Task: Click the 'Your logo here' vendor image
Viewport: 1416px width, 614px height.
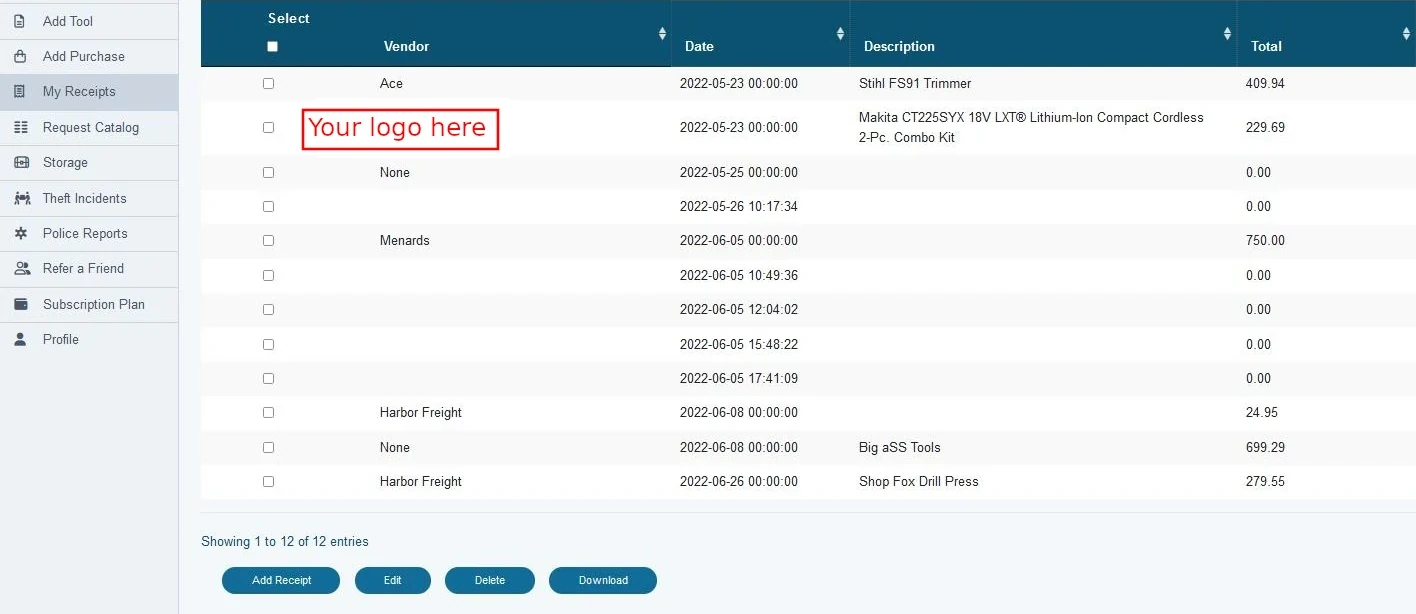Action: click(x=400, y=129)
